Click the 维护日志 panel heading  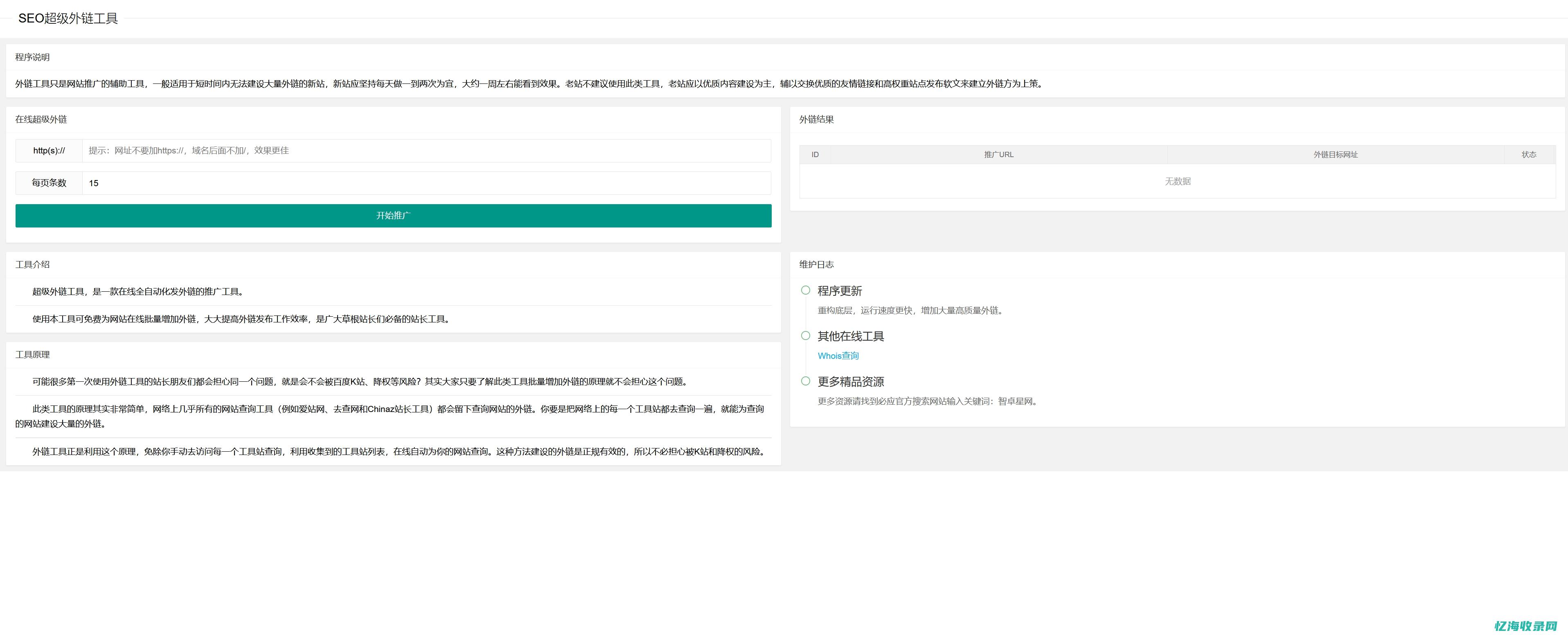tap(816, 264)
